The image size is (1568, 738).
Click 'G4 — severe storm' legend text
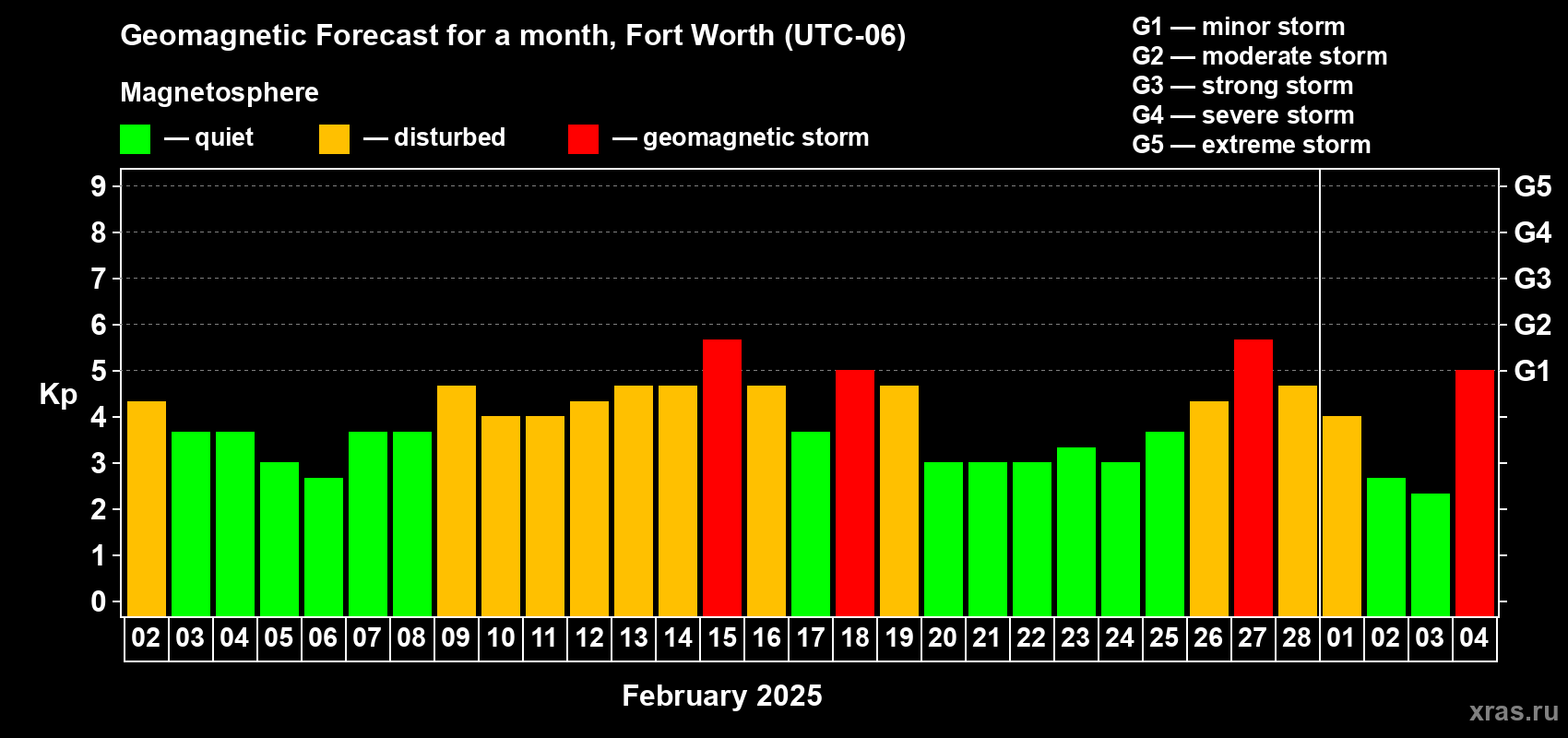click(1243, 115)
